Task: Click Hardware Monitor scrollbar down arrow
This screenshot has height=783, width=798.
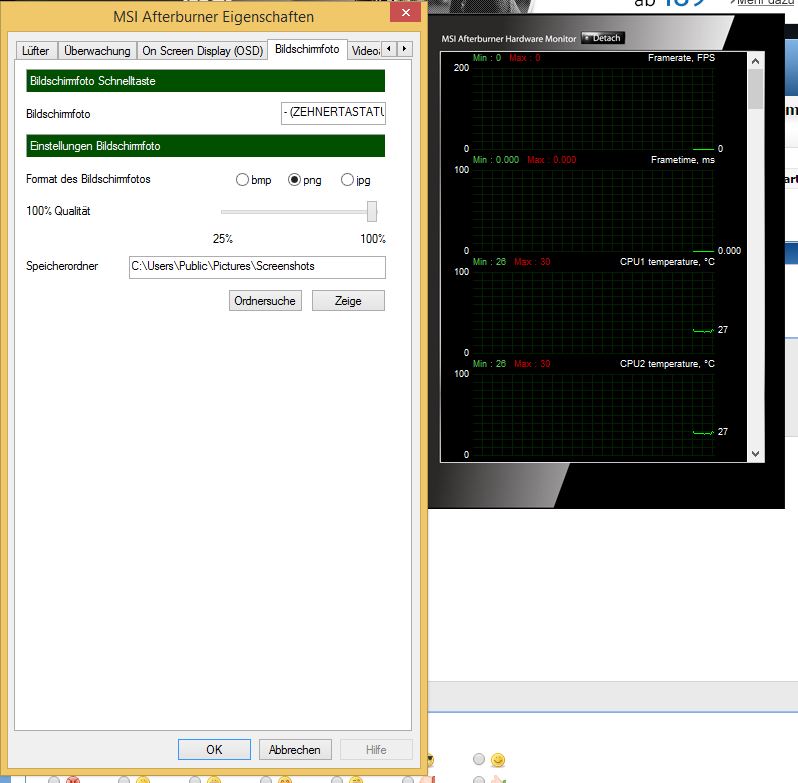Action: (x=755, y=453)
